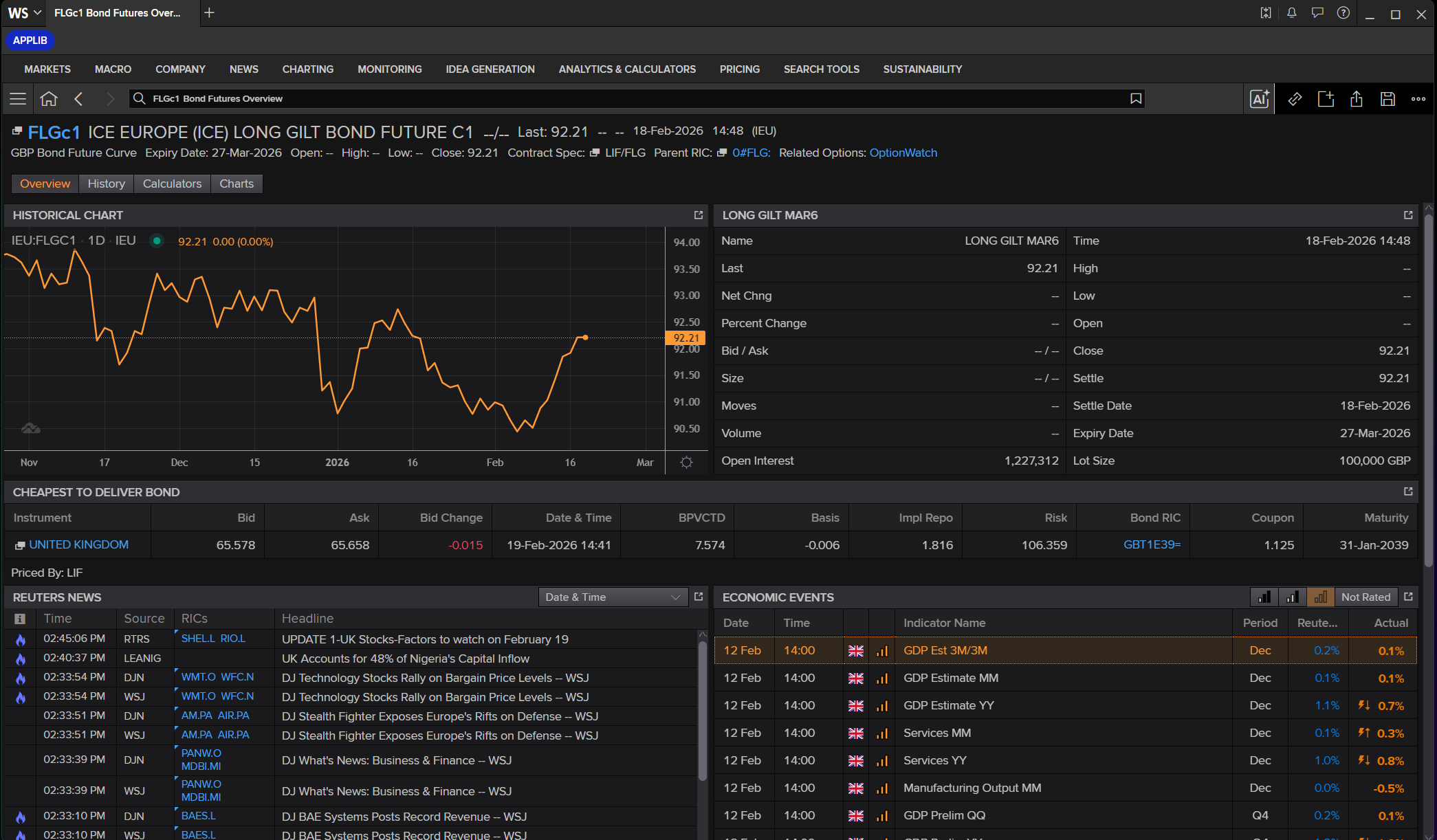Save layout using the floppy disk icon
The width and height of the screenshot is (1437, 840).
pyautogui.click(x=1387, y=99)
